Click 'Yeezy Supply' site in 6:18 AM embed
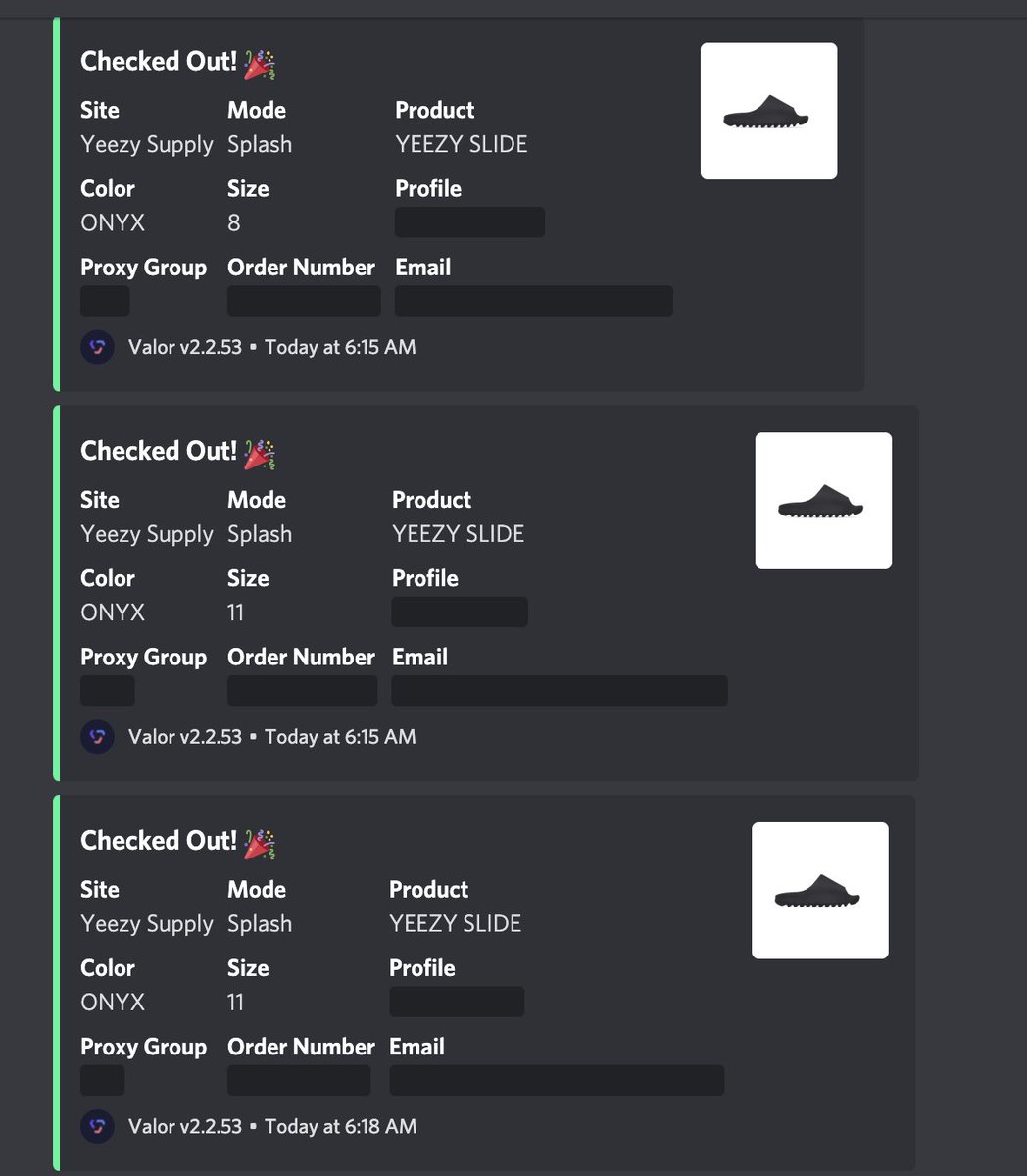Viewport: 1027px width, 1176px height. point(147,924)
